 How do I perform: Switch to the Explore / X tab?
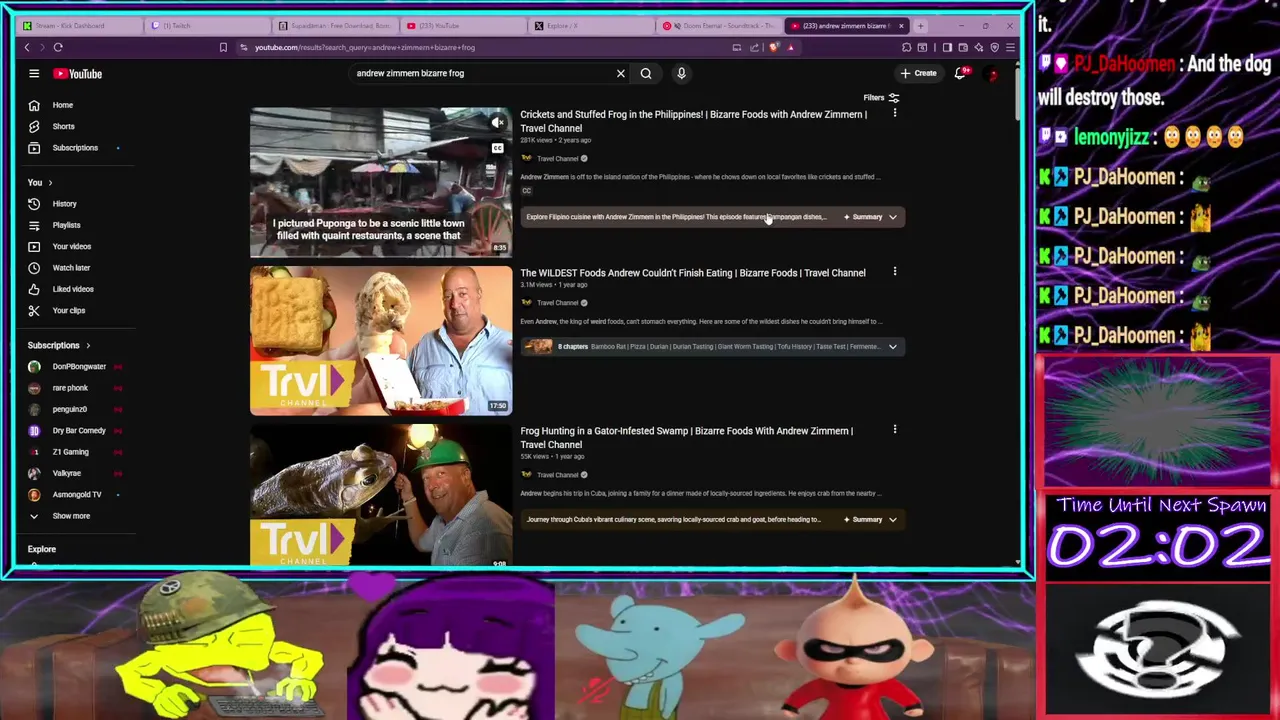pyautogui.click(x=590, y=25)
